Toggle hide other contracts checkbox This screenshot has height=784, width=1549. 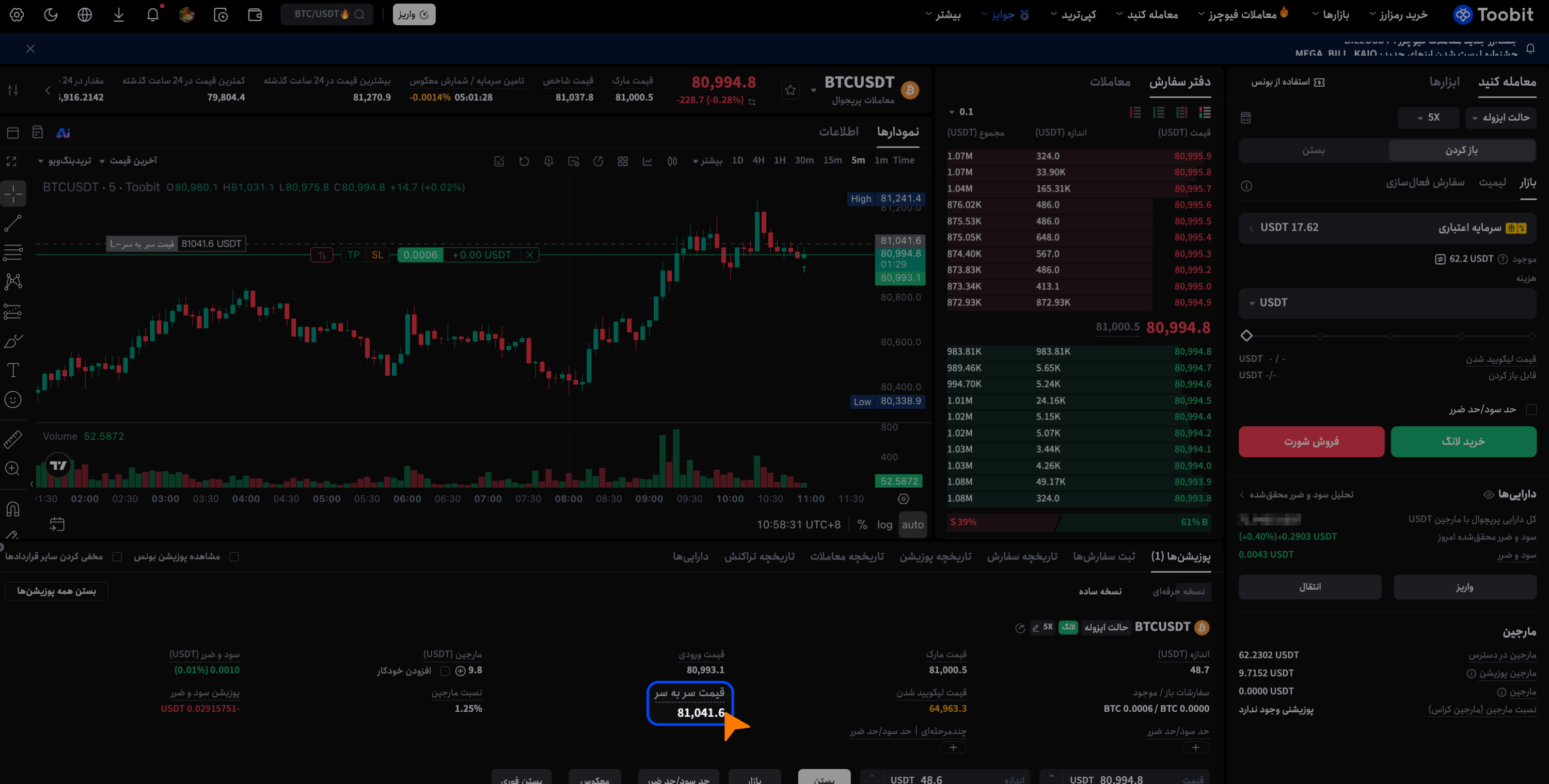click(117, 557)
